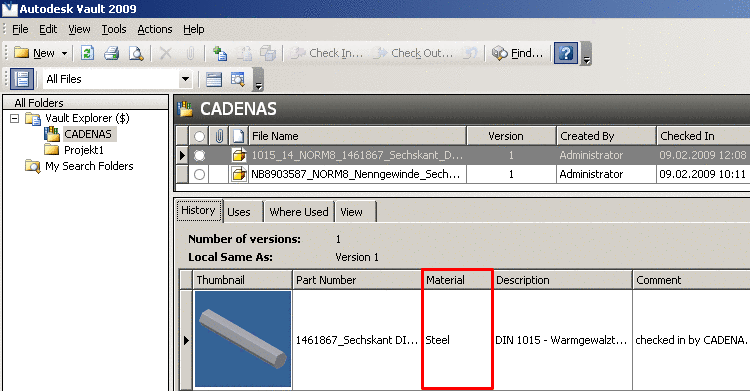Open standard toolbar options overflow arrow

pos(586,53)
